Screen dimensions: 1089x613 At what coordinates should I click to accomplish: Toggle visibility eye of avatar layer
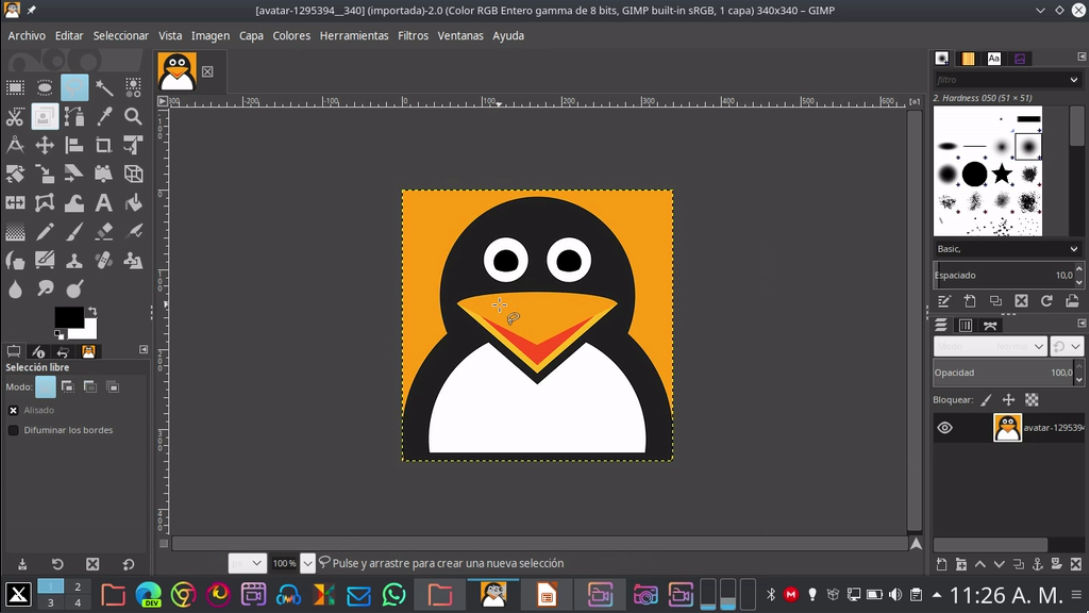pyautogui.click(x=945, y=428)
